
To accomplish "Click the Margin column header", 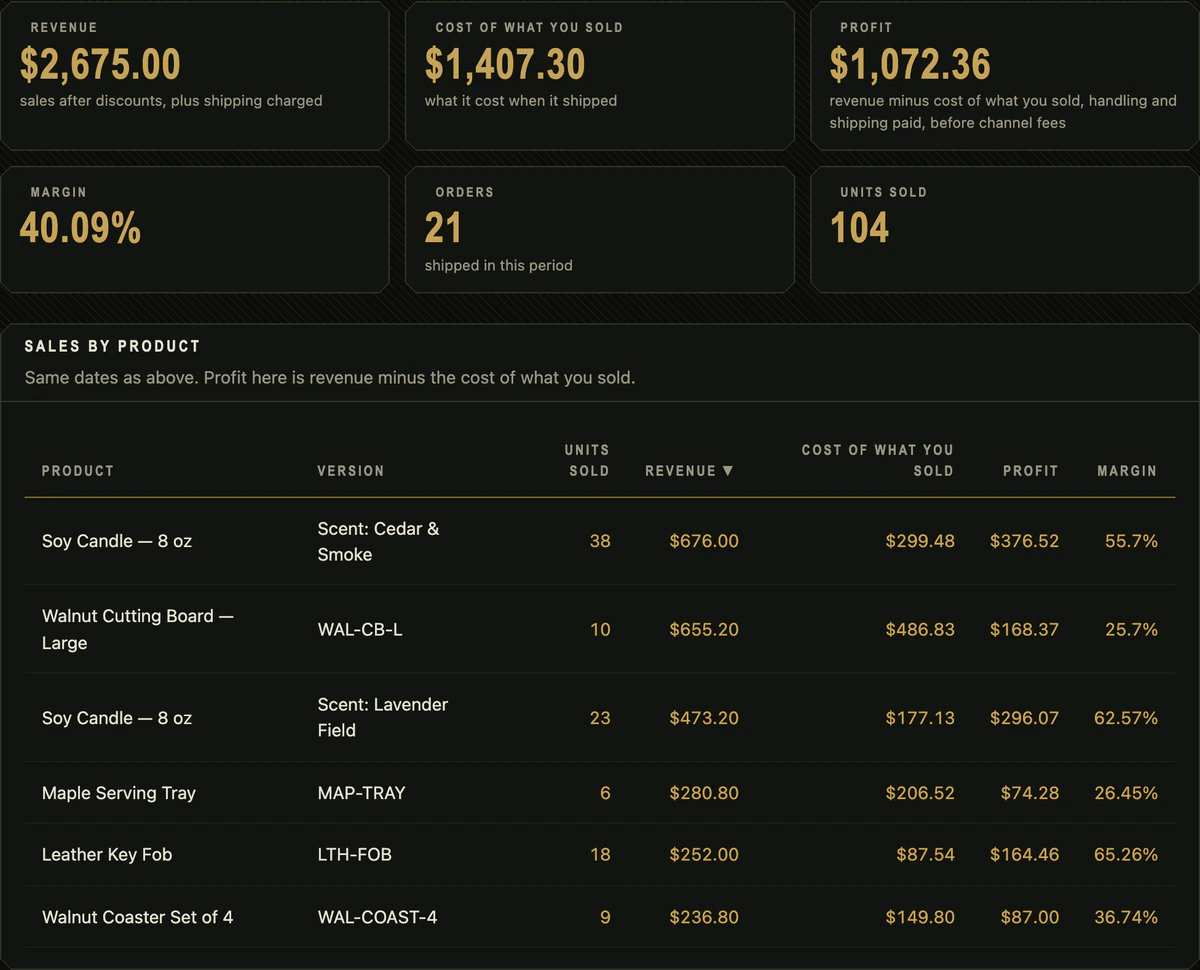I will point(1127,470).
